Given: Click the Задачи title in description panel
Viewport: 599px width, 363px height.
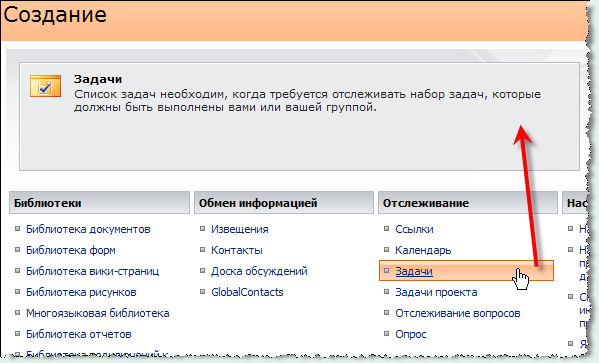Looking at the screenshot, I should point(98,79).
